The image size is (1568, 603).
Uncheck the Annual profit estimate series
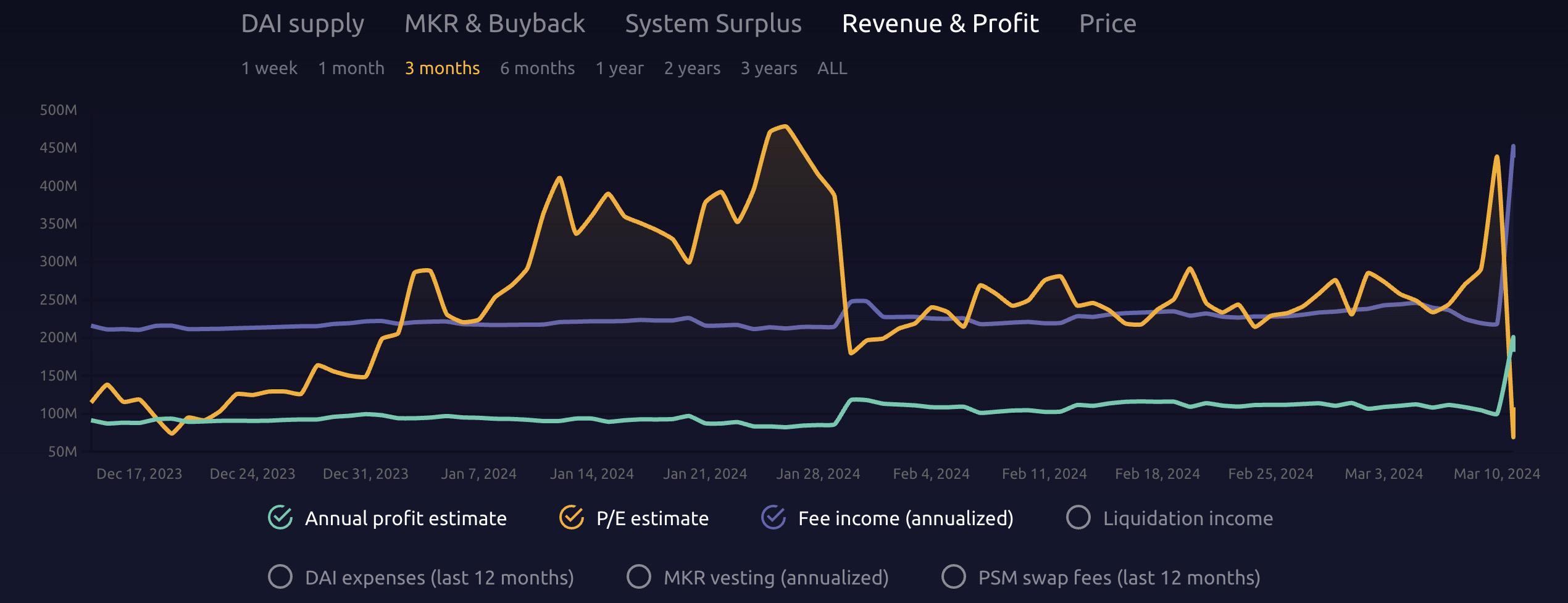280,518
